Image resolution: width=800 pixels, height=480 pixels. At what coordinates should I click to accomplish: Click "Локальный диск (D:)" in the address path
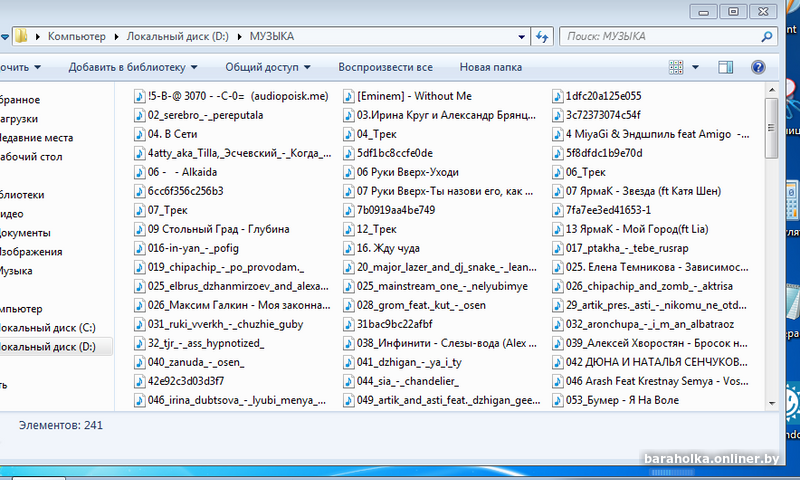pyautogui.click(x=178, y=37)
